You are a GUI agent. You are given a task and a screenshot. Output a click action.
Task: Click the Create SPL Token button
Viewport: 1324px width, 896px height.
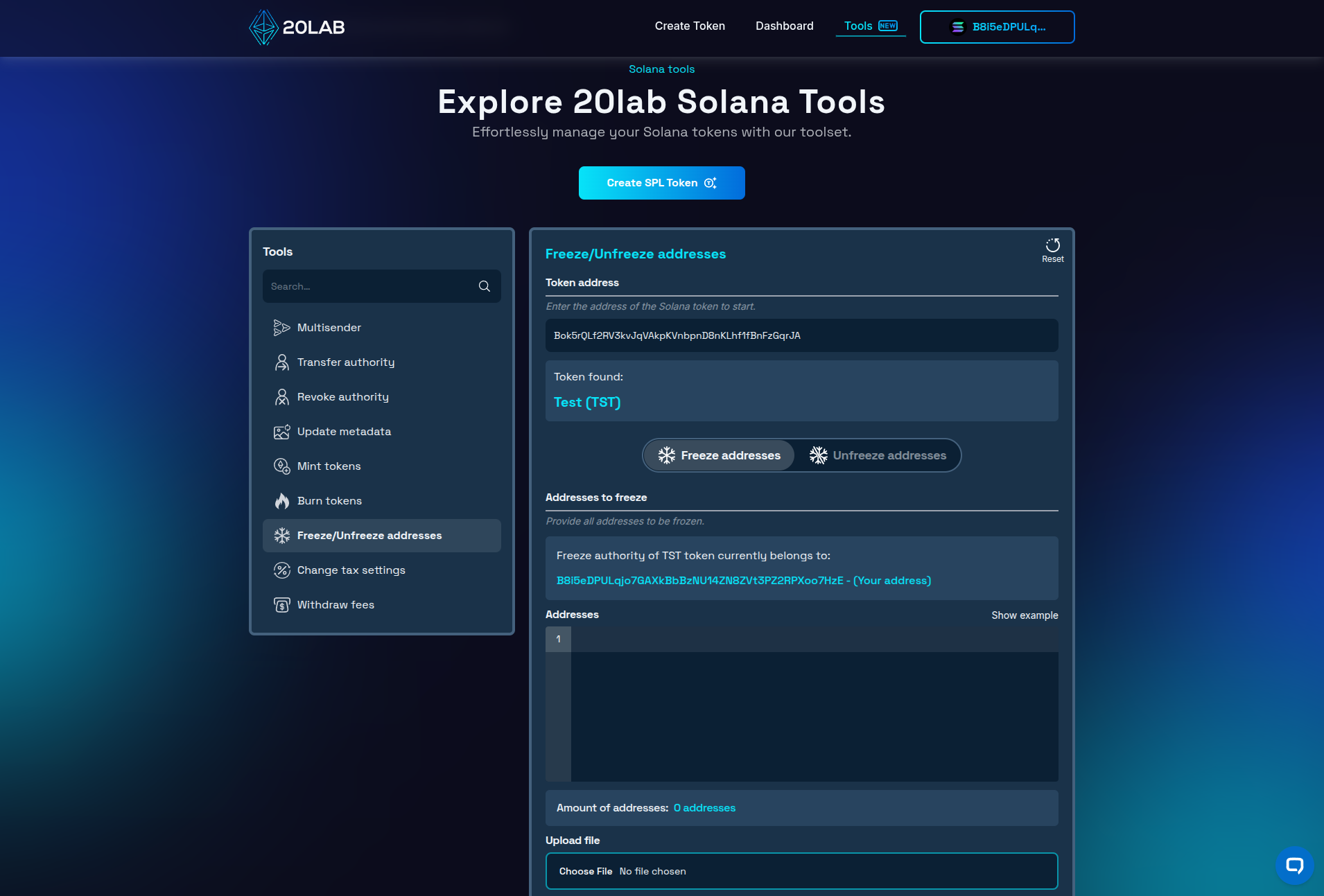[x=662, y=183]
